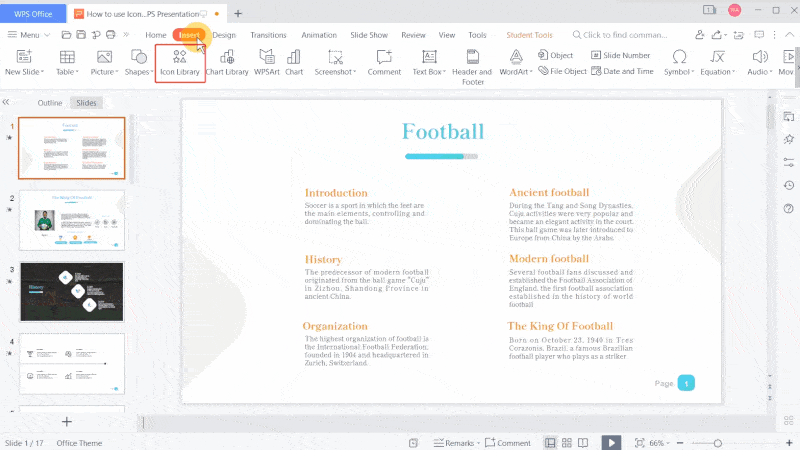The width and height of the screenshot is (800, 450).
Task: Add a new slide with plus button
Action: point(67,422)
